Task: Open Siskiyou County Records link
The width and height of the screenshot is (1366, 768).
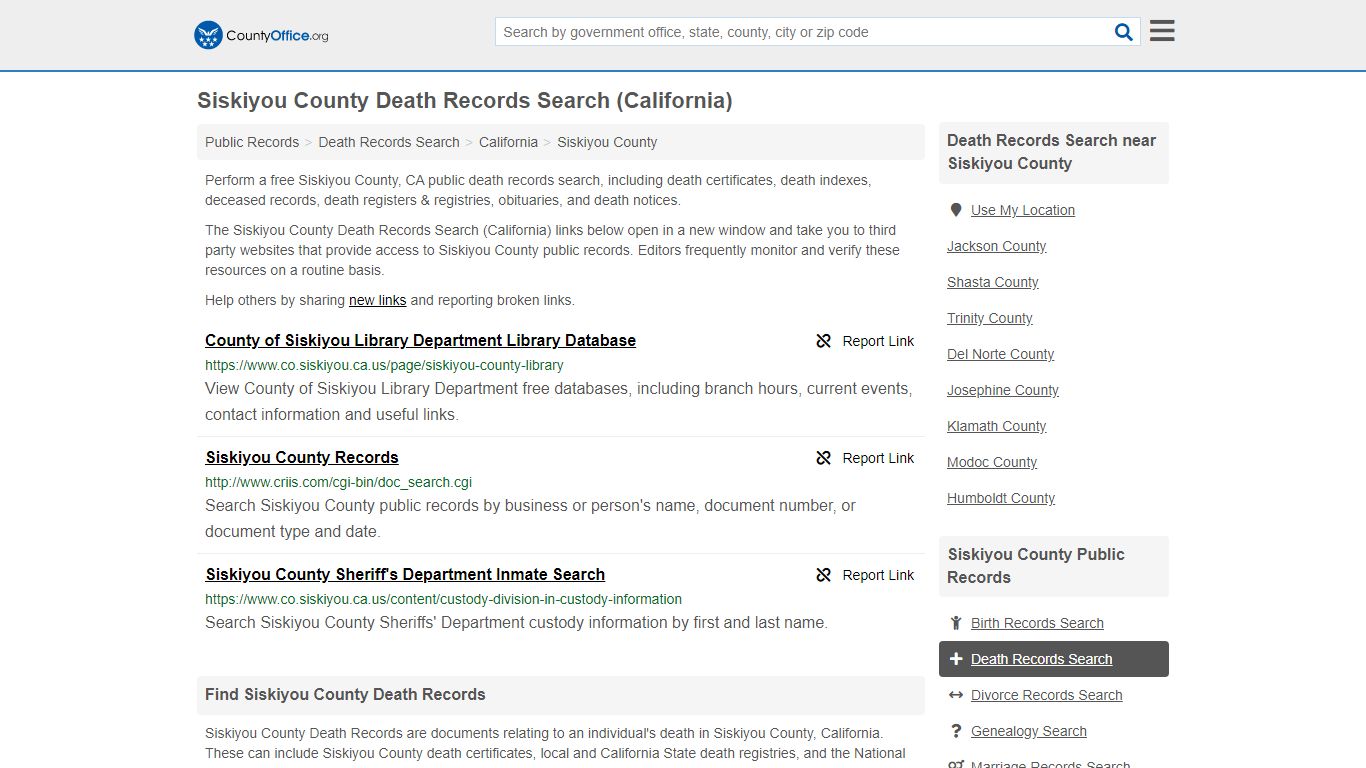Action: pyautogui.click(x=302, y=457)
